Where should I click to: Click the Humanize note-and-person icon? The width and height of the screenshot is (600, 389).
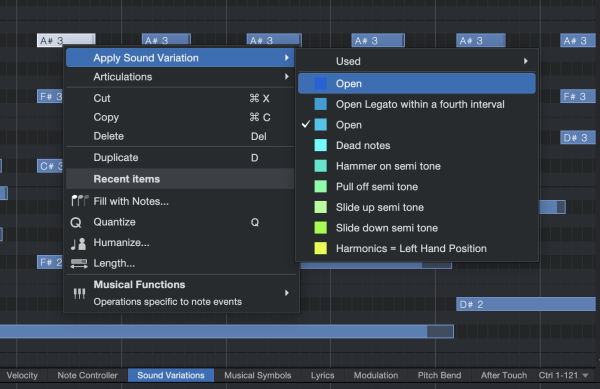(78, 243)
